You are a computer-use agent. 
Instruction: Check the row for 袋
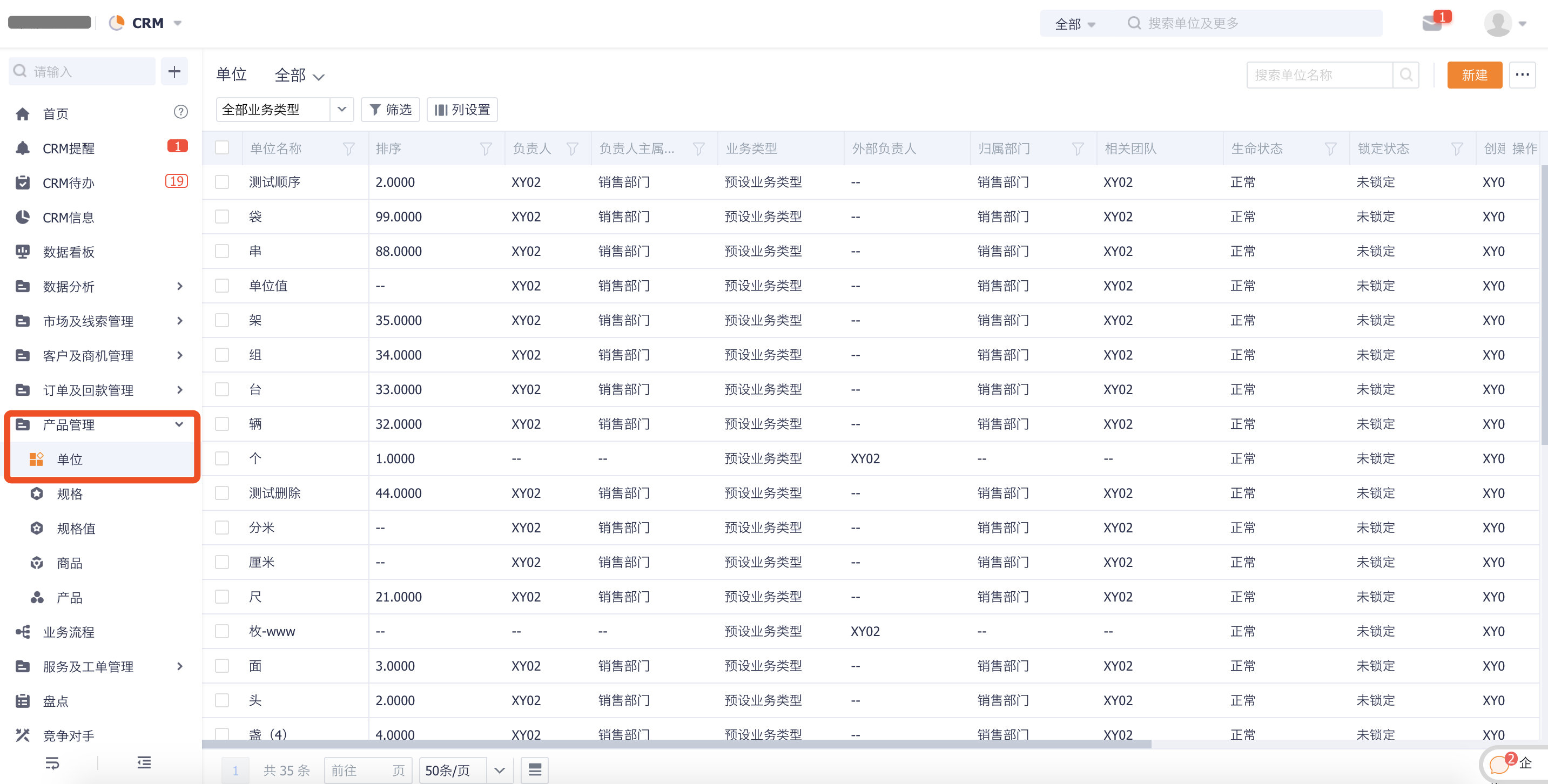point(222,217)
